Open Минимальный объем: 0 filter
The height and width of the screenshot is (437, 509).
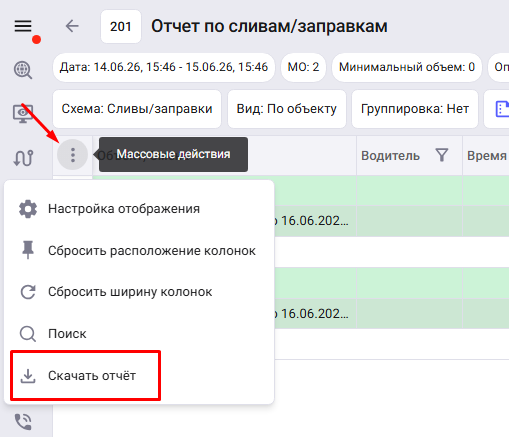pyautogui.click(x=407, y=67)
